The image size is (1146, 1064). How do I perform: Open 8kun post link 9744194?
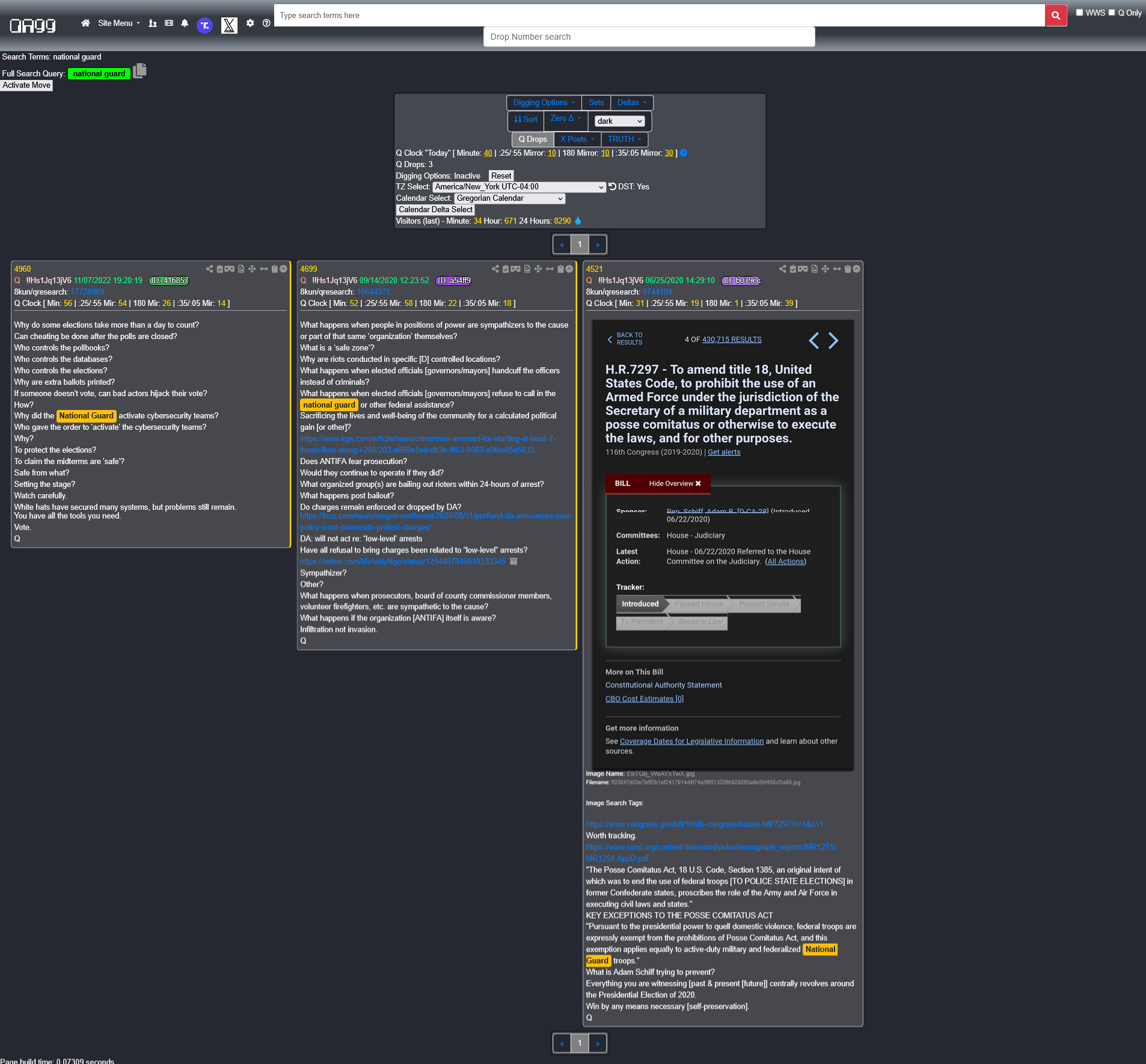[657, 292]
